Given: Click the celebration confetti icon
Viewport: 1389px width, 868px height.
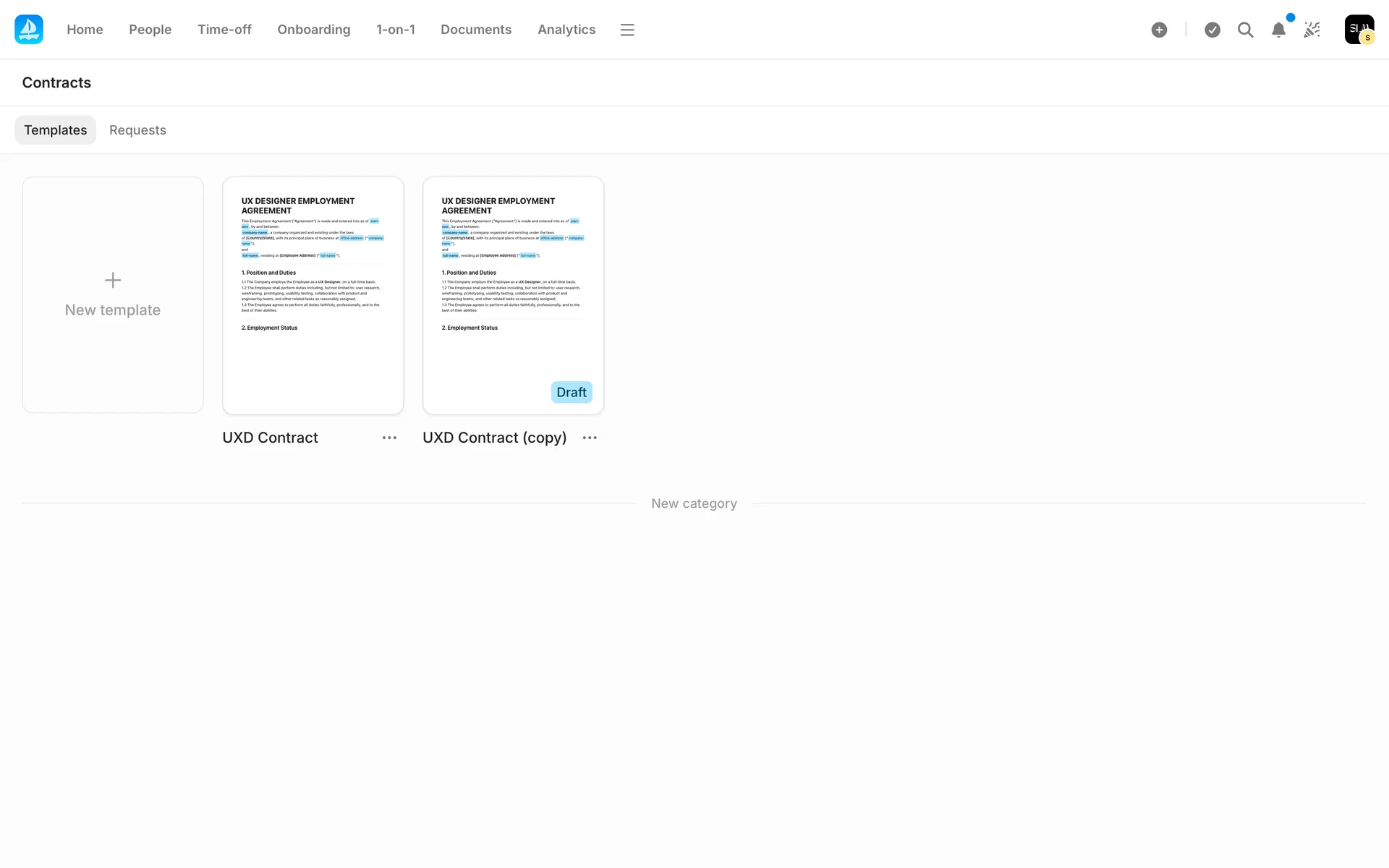Looking at the screenshot, I should click(1312, 30).
